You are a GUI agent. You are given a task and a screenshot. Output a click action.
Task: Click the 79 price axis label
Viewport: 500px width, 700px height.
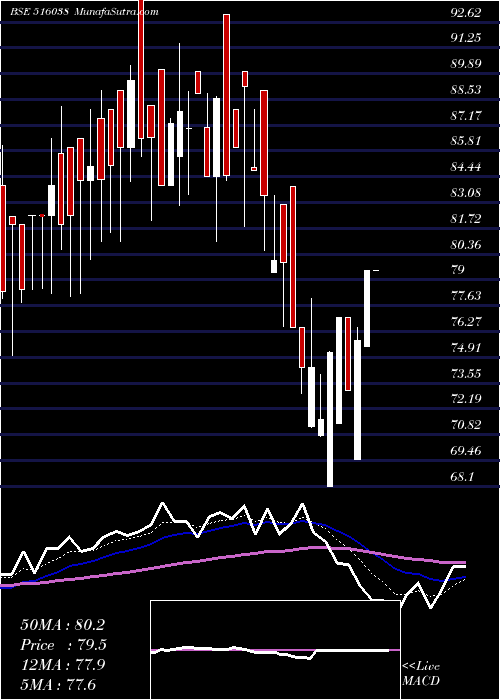point(458,270)
